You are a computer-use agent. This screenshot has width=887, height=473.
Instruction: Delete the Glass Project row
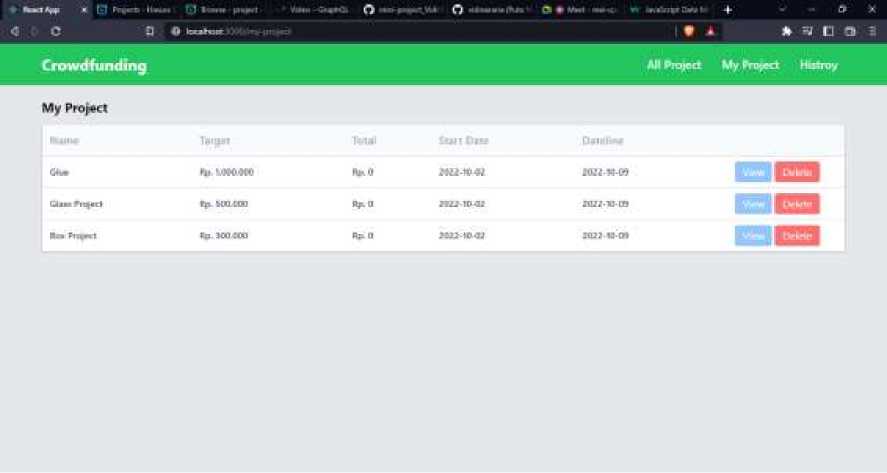click(x=797, y=204)
